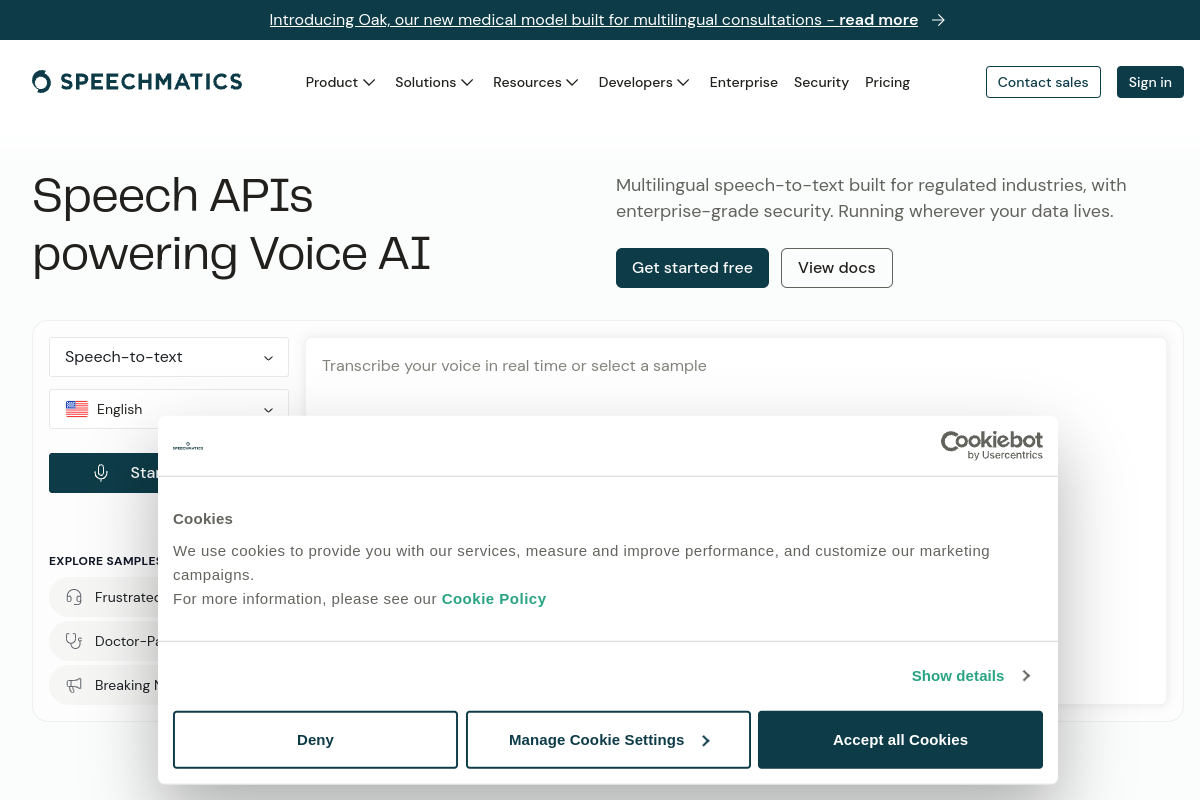The height and width of the screenshot is (800, 1200).
Task: Expand Show details in cookie dialog
Action: click(x=971, y=676)
